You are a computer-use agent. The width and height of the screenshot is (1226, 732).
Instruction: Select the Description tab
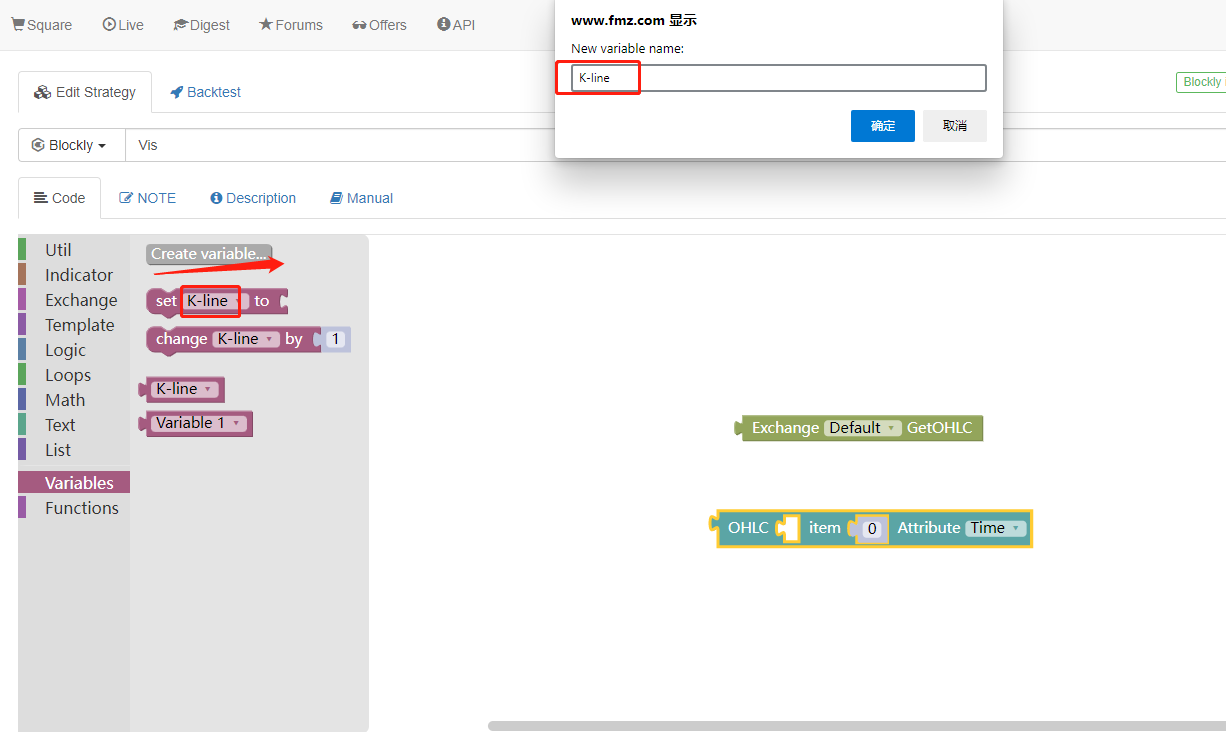[x=253, y=198]
